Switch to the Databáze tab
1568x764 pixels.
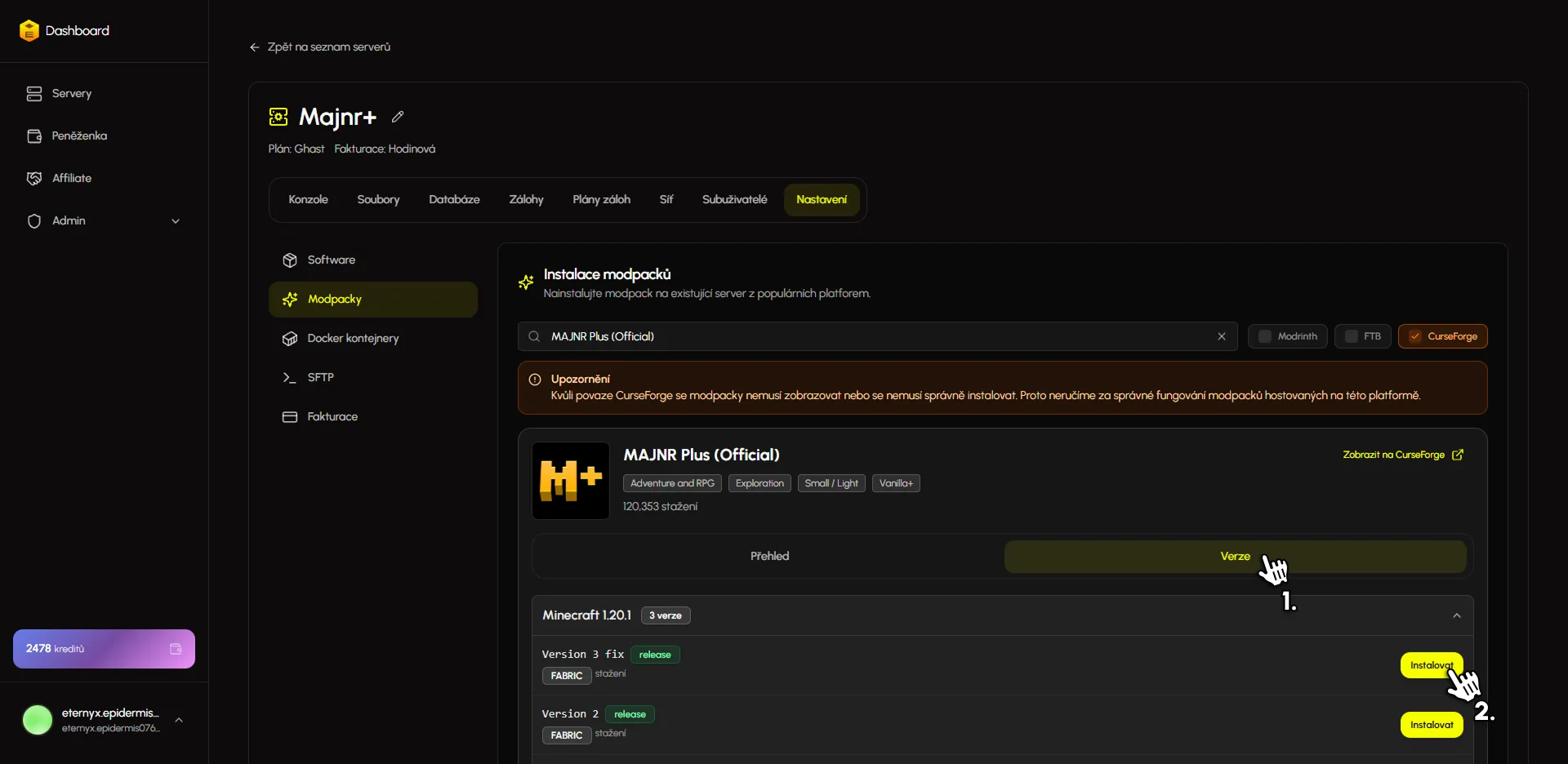(x=454, y=200)
